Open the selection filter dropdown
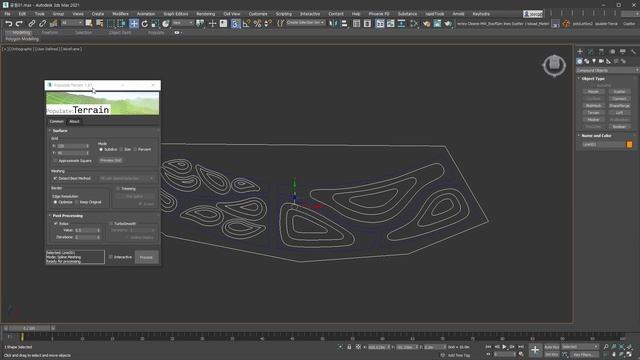The width and height of the screenshot is (640, 360). [72, 23]
